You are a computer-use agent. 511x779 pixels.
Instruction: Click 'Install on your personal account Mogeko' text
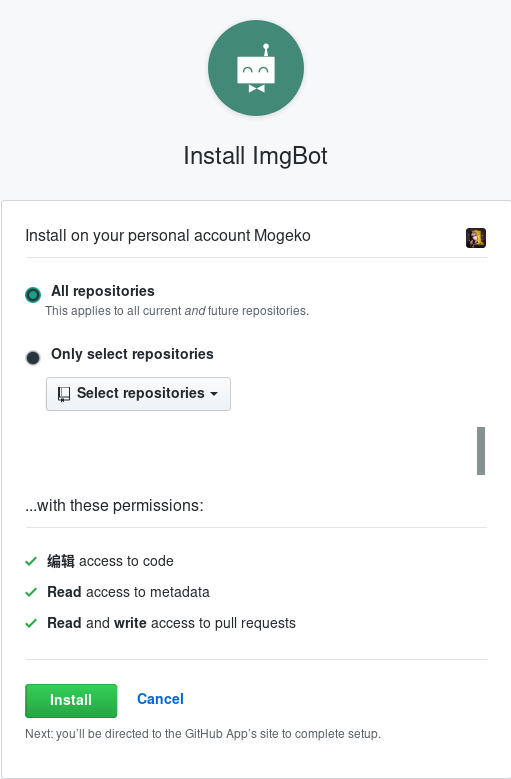tap(168, 235)
